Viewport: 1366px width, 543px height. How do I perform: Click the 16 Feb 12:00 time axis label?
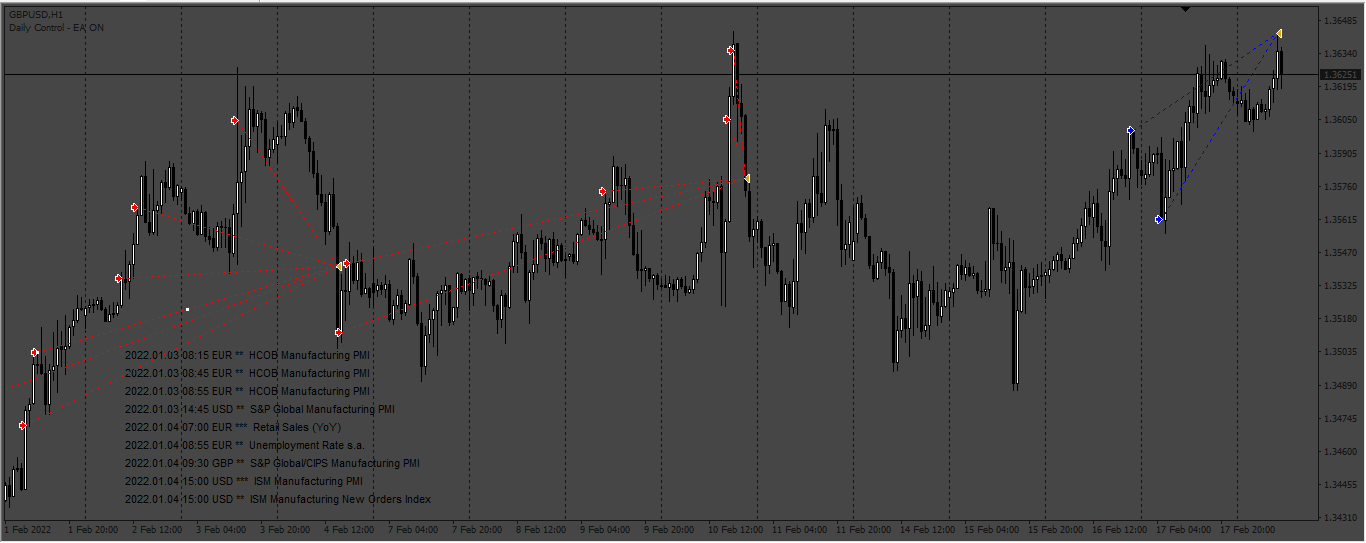pos(1120,529)
